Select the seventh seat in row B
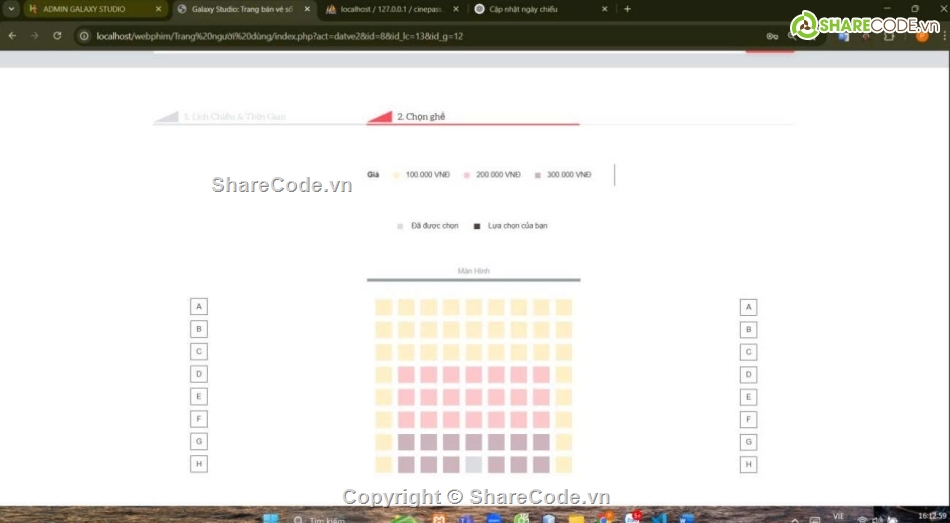 tap(519, 330)
